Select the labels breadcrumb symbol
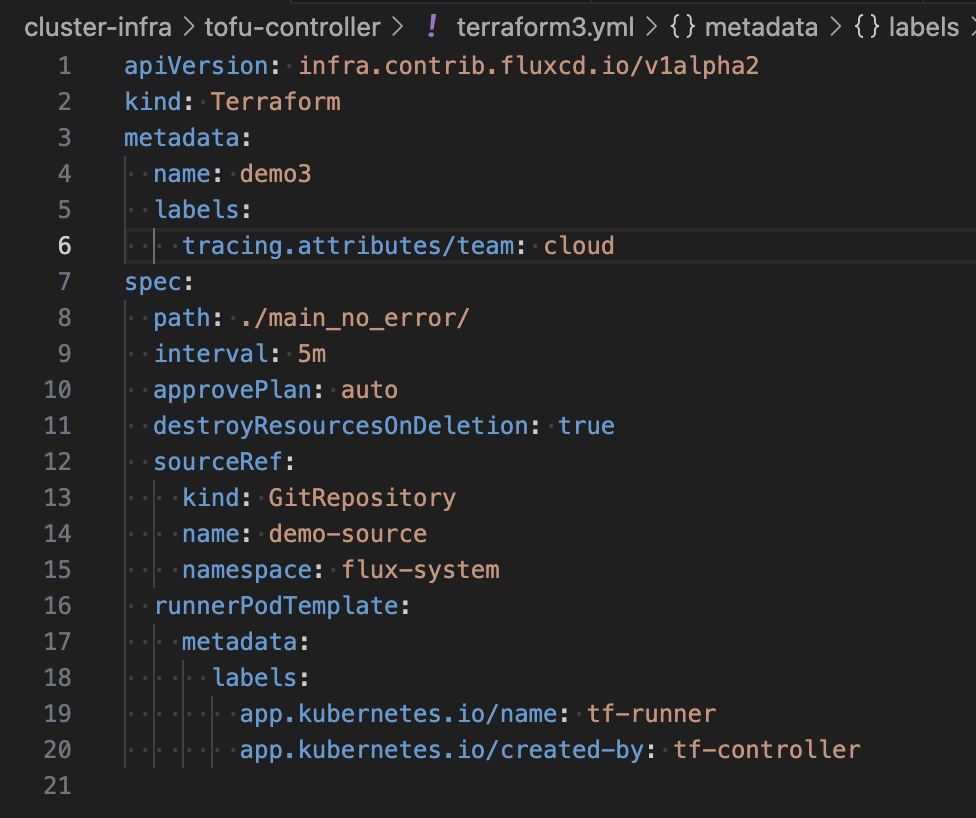 click(x=924, y=27)
